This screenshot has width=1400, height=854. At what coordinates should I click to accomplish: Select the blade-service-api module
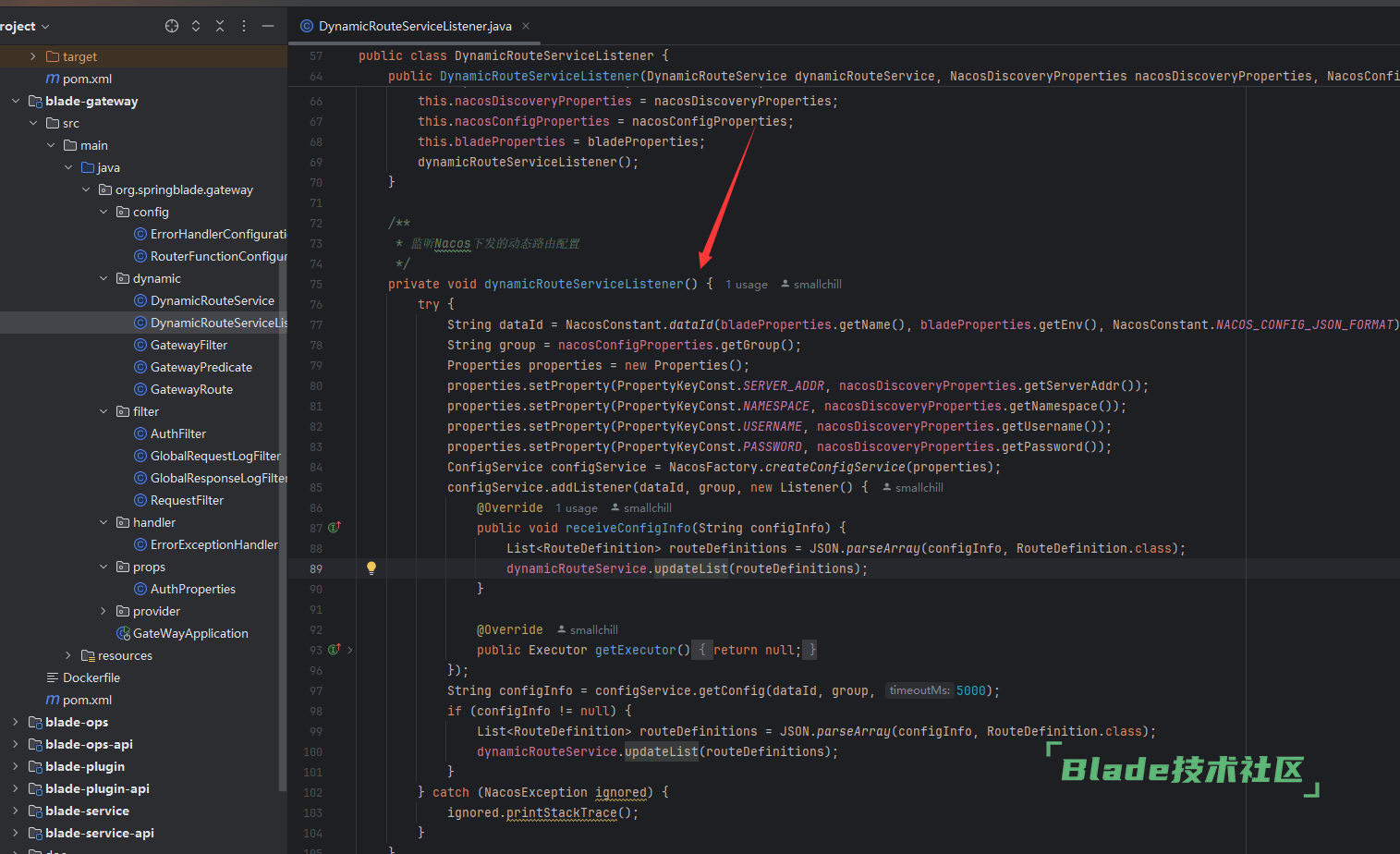(x=91, y=833)
